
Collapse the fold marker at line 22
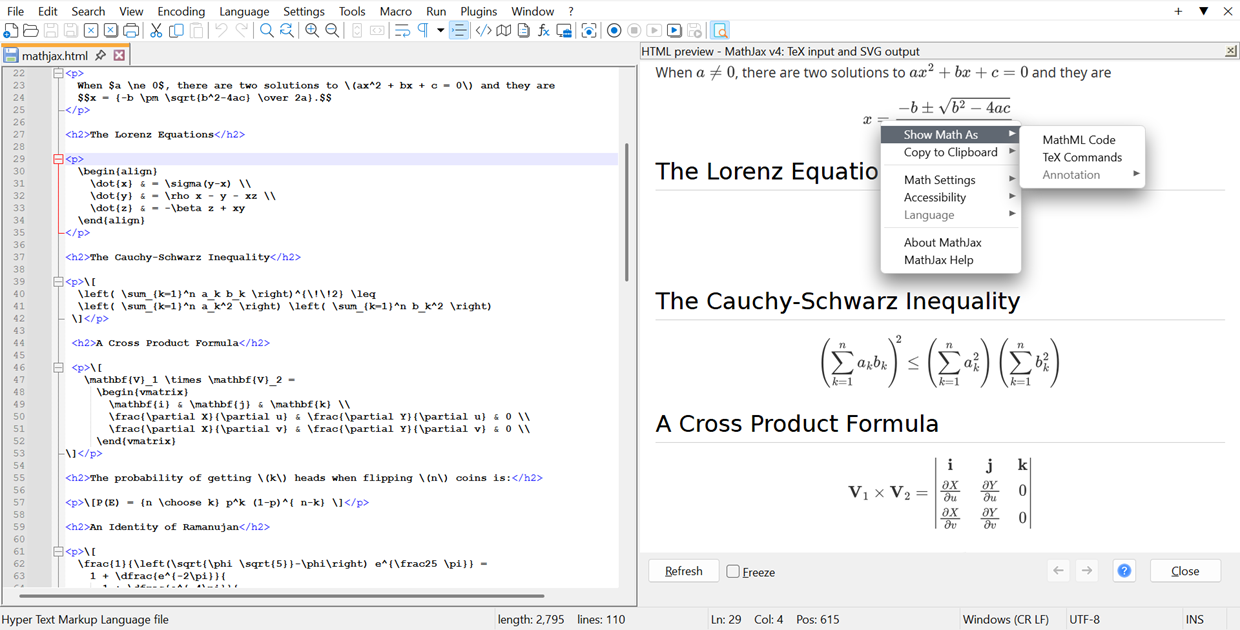[x=58, y=73]
